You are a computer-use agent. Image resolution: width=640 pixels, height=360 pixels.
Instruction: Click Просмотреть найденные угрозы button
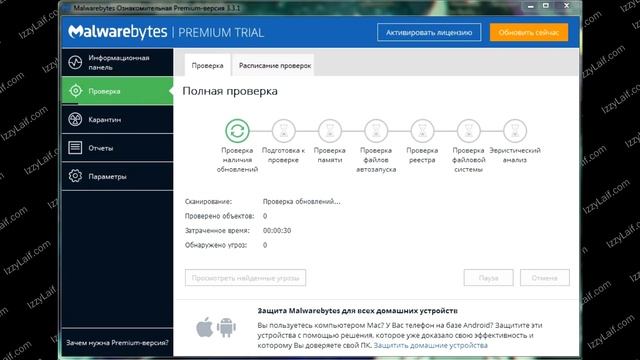pos(245,278)
